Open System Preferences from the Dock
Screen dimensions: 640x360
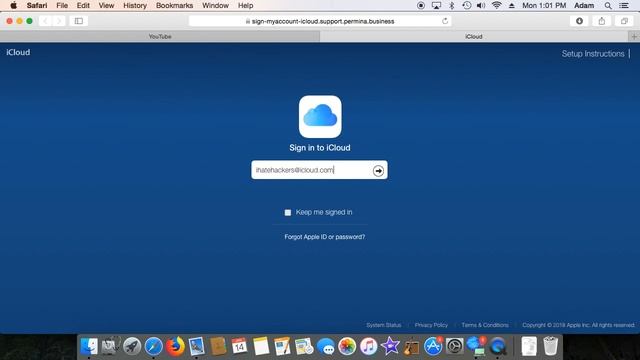[x=454, y=346]
